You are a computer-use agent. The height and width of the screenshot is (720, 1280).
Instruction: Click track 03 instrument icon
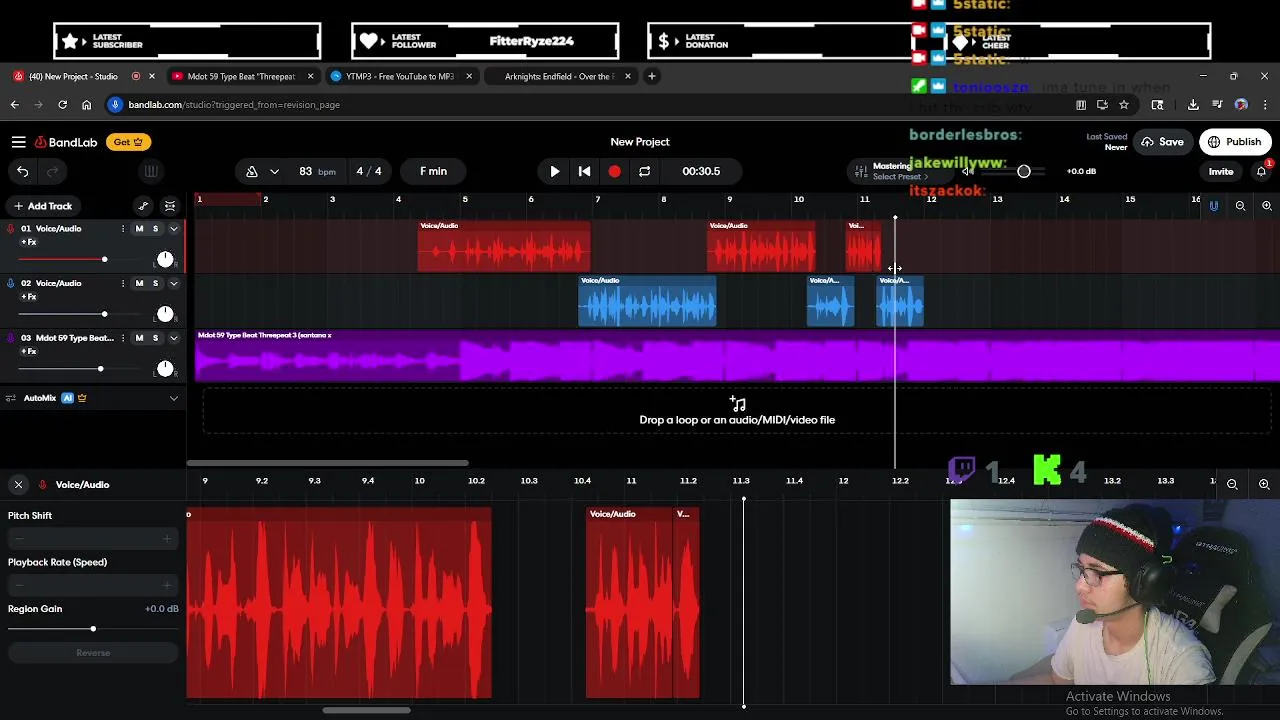[x=11, y=338]
